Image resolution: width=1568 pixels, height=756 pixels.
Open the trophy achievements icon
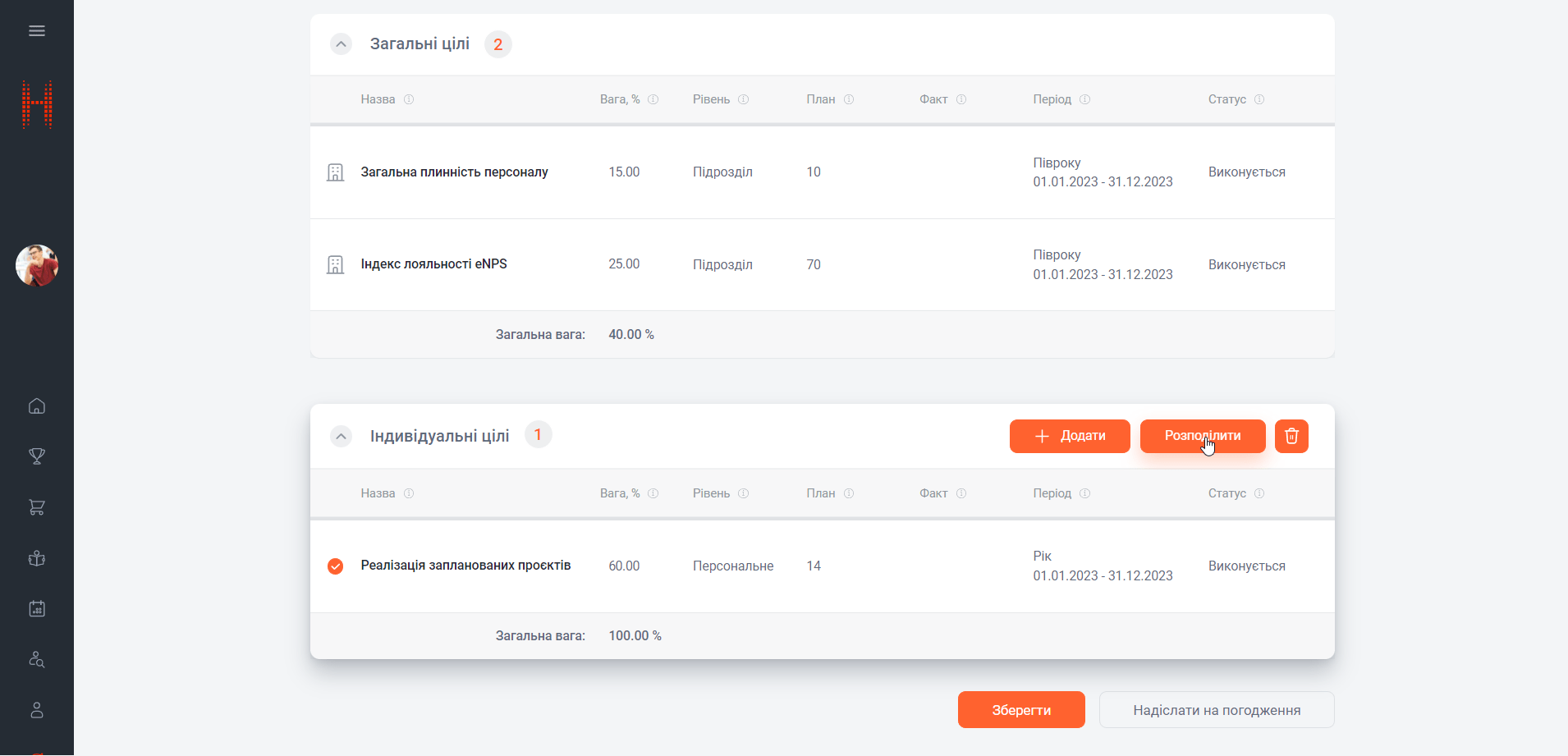pos(37,456)
